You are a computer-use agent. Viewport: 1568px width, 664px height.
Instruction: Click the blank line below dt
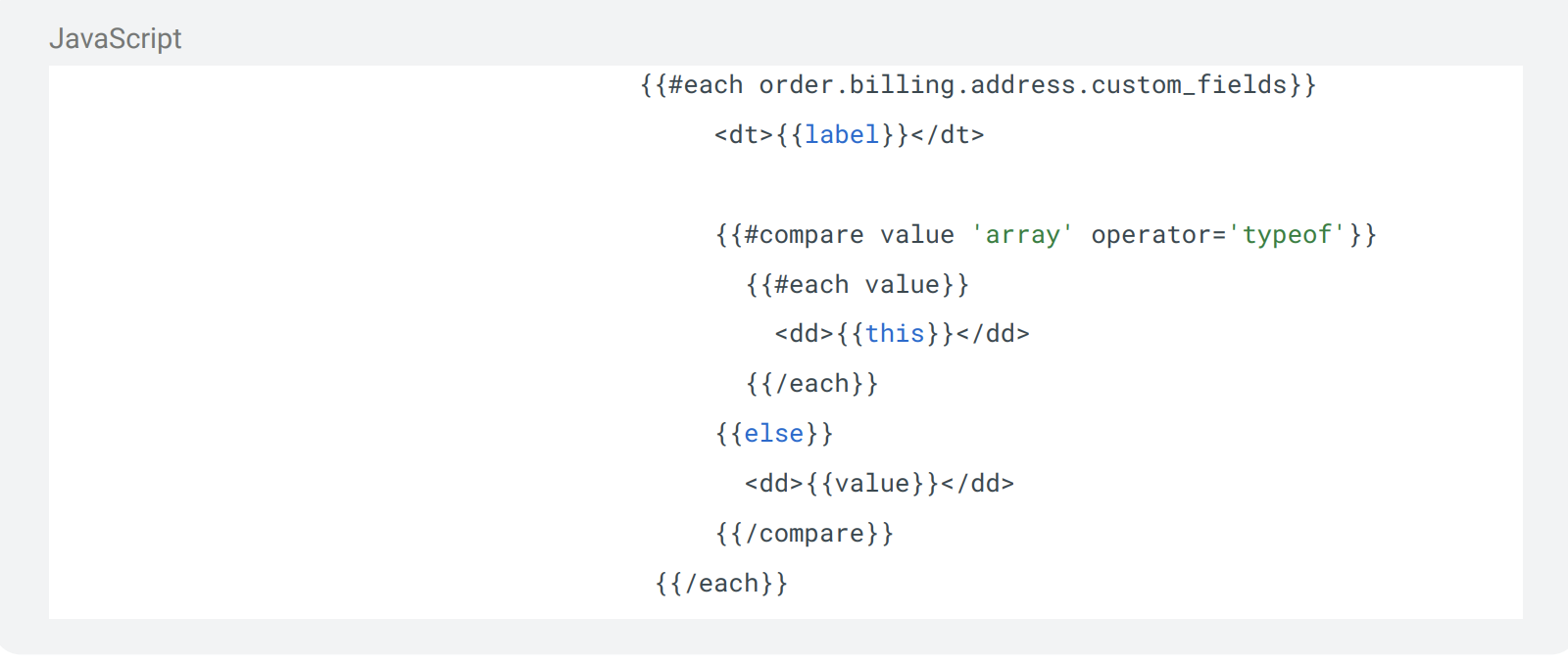click(x=786, y=185)
